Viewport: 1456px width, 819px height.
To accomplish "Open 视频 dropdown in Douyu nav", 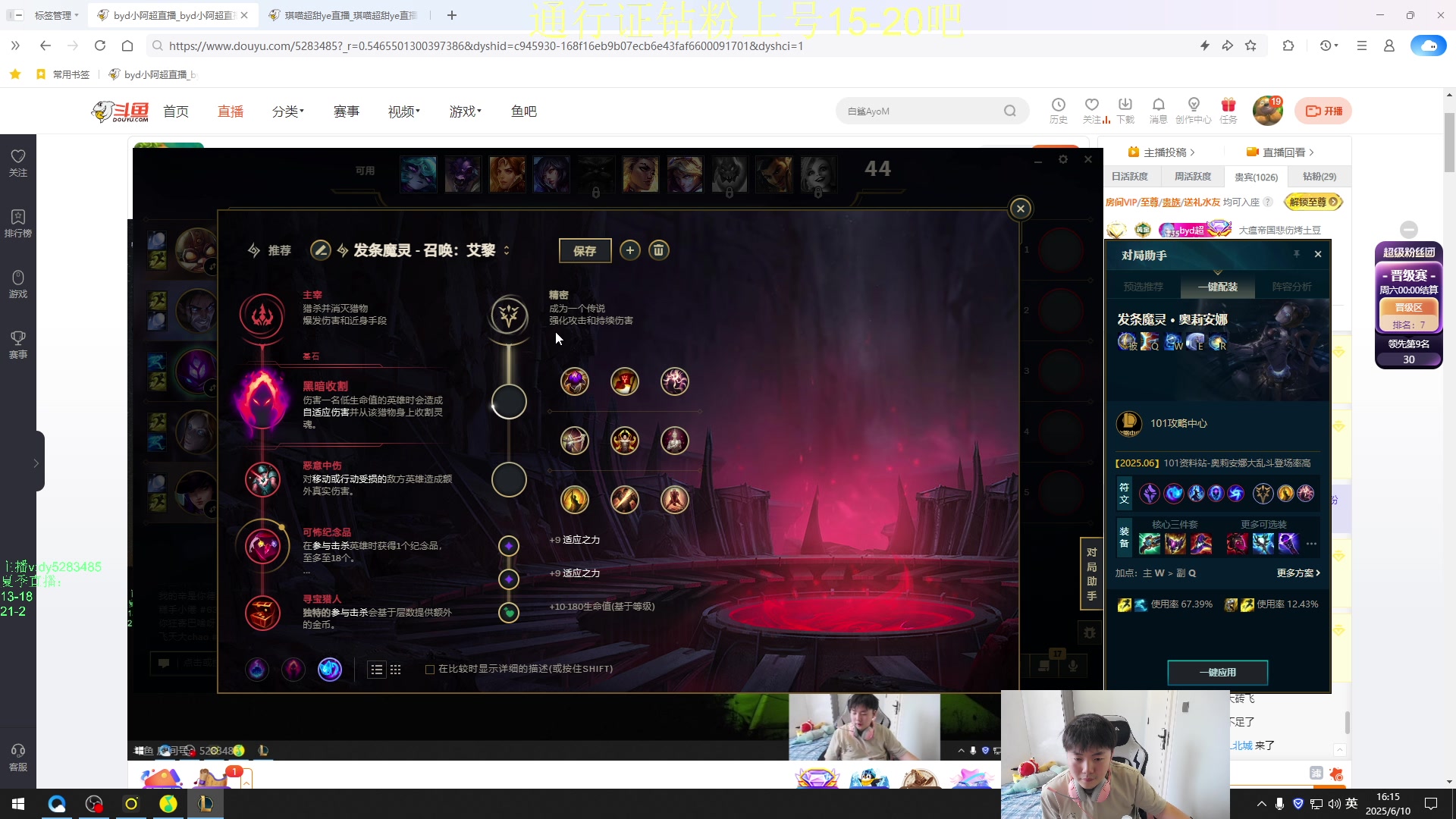I will pos(403,111).
